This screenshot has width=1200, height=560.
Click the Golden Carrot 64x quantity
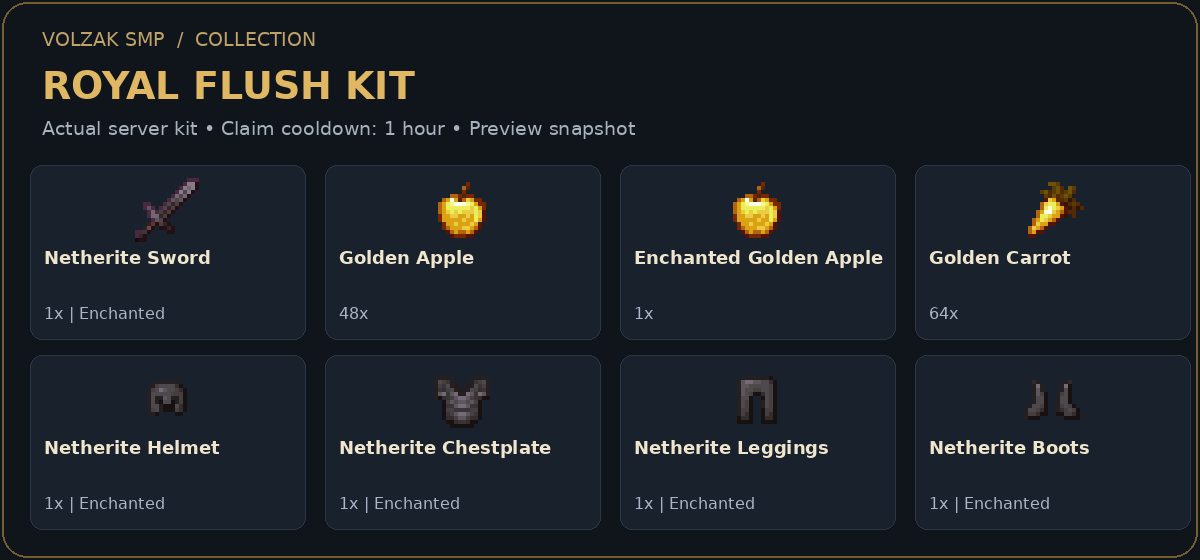coord(943,314)
